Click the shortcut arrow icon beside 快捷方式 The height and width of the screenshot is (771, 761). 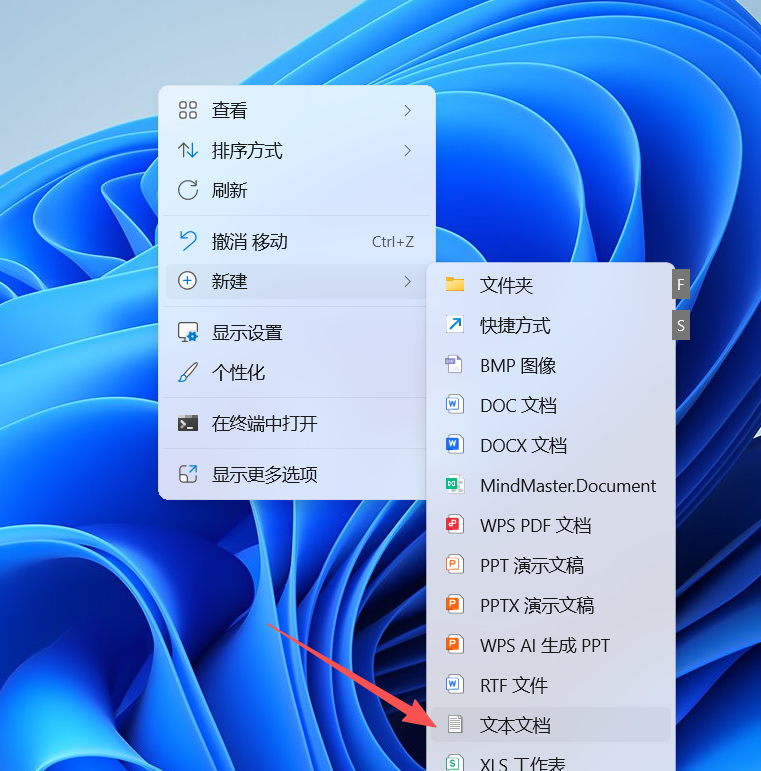coord(455,325)
